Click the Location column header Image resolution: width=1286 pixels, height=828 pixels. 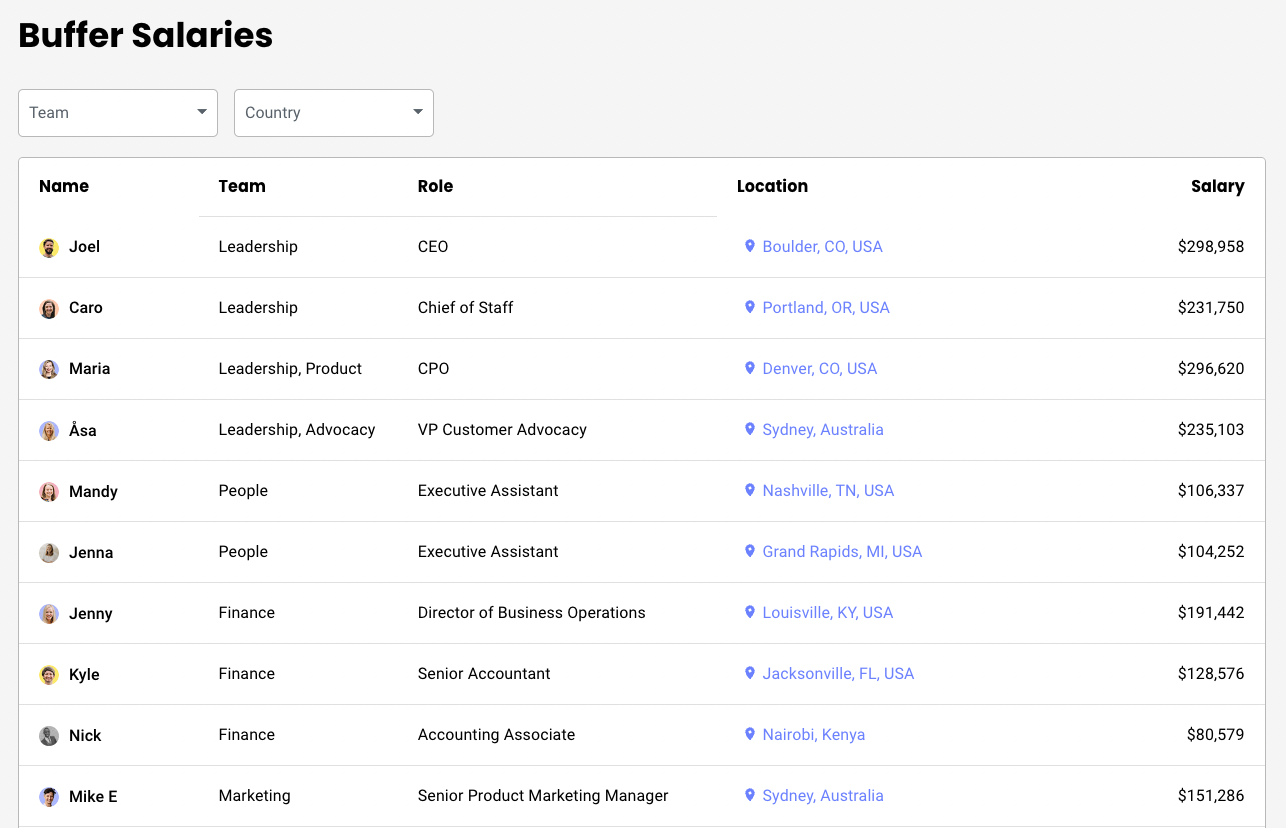[772, 186]
